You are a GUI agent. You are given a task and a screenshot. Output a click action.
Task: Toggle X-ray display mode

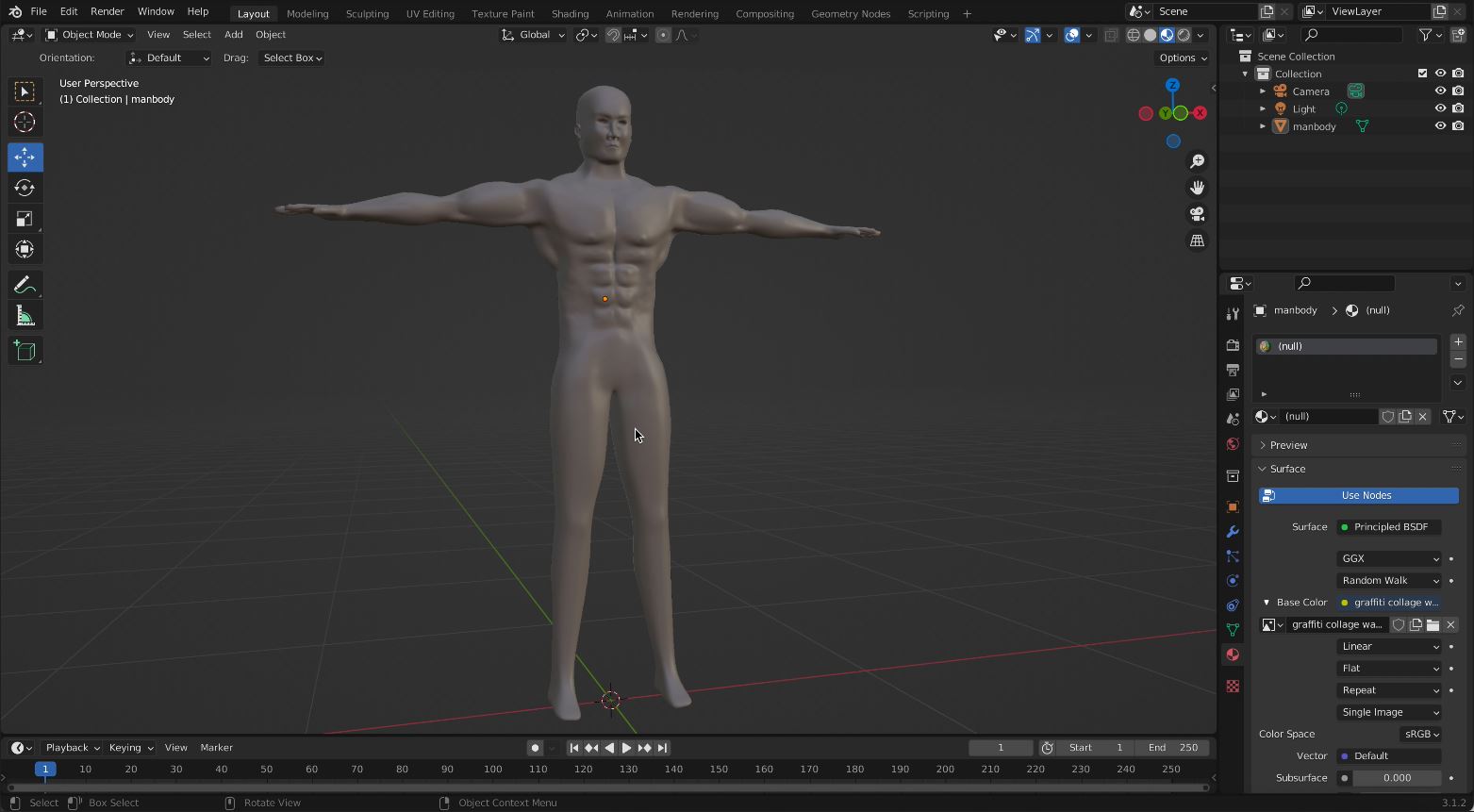(x=1111, y=35)
